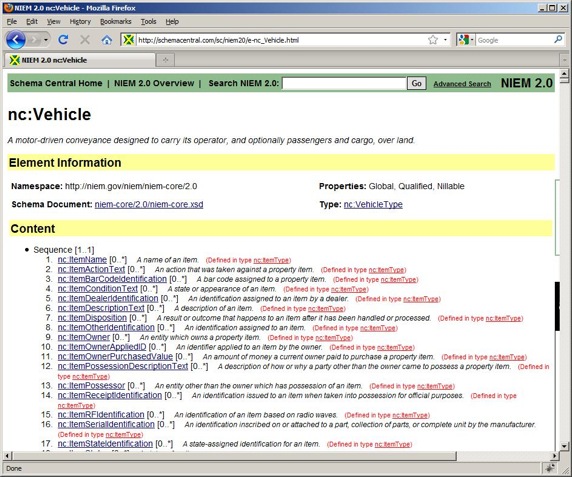Open nc:ItemDealerIdentification link
The height and width of the screenshot is (477, 572).
108,298
